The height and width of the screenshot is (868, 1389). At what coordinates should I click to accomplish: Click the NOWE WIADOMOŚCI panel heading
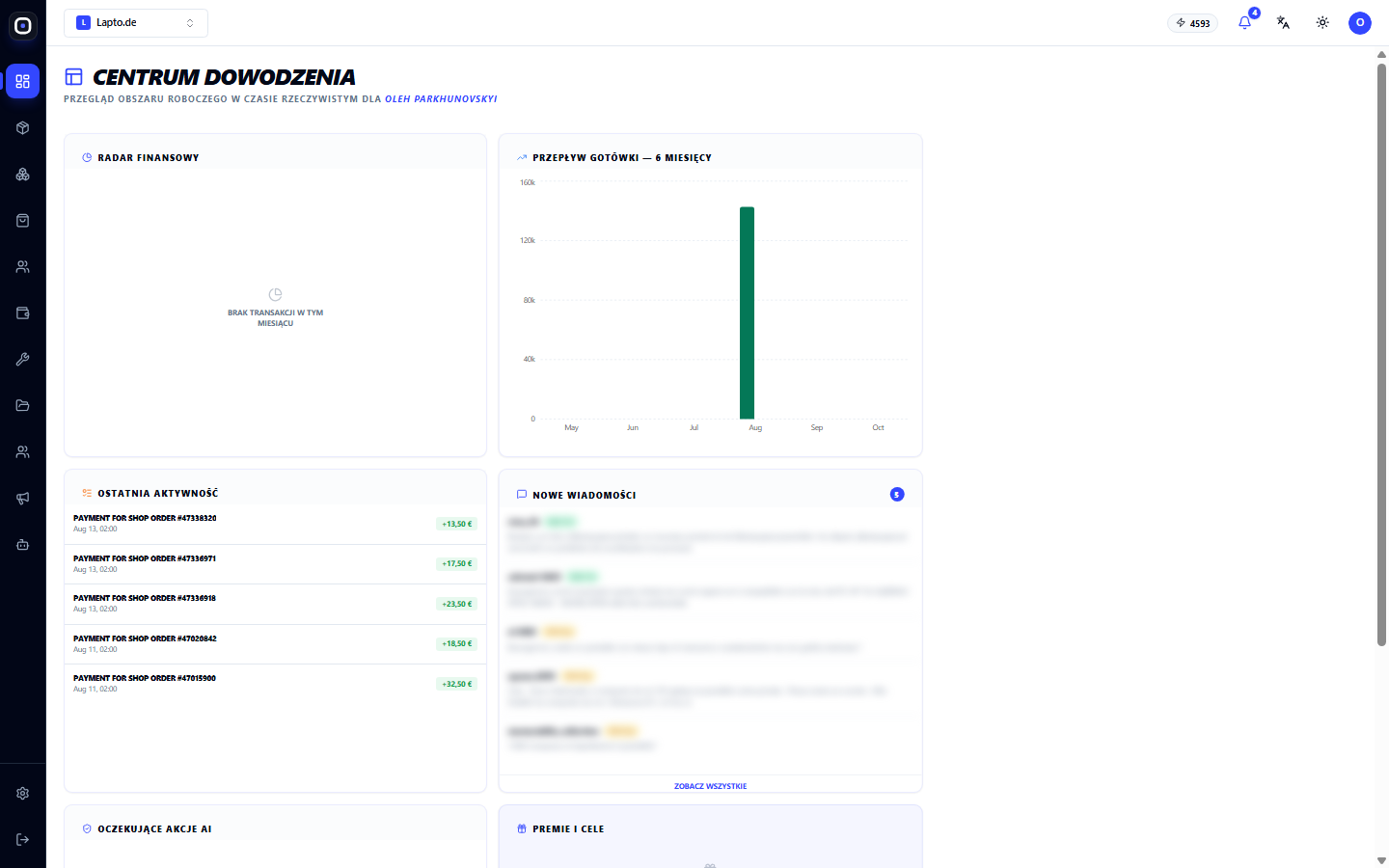[x=585, y=496]
